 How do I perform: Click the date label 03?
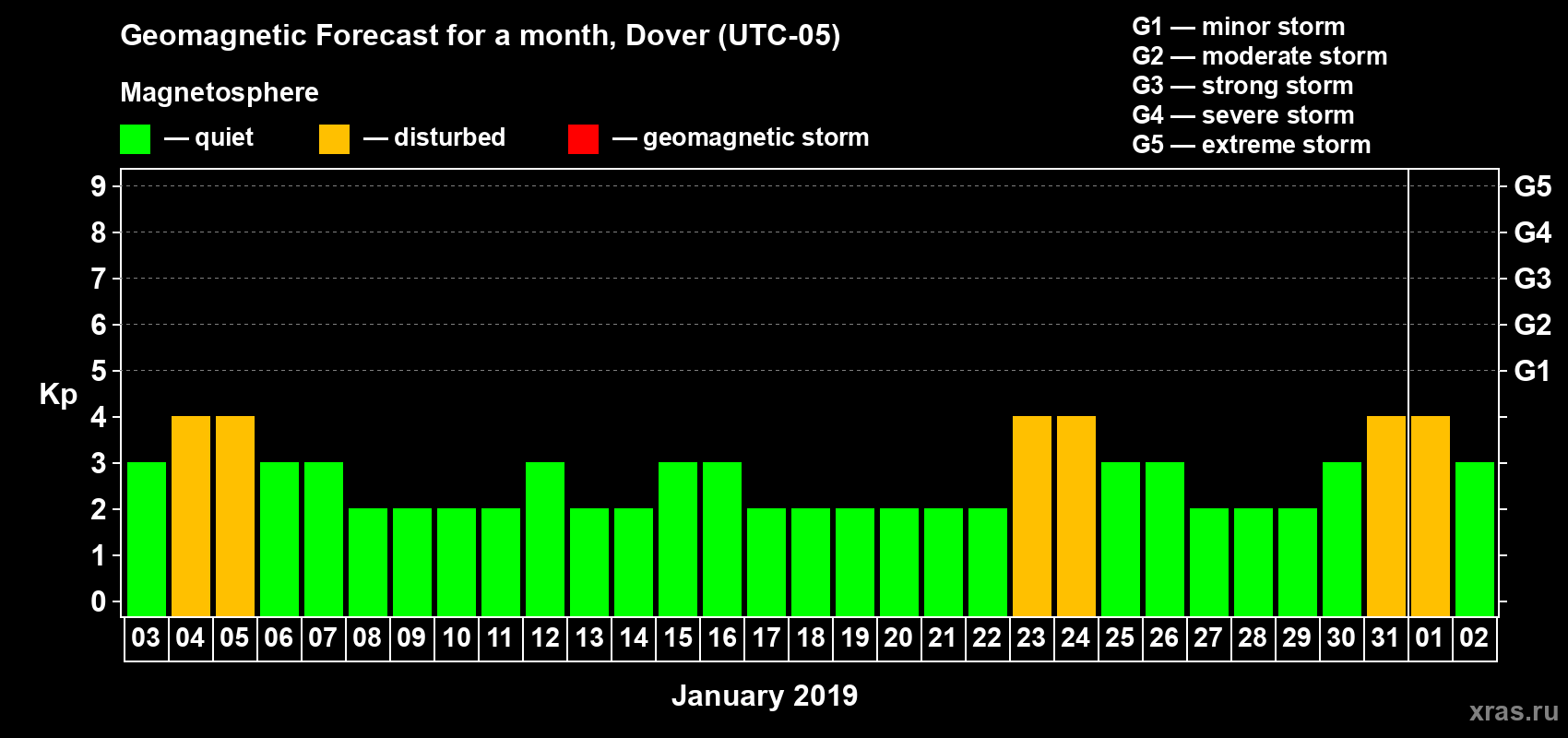coord(146,637)
